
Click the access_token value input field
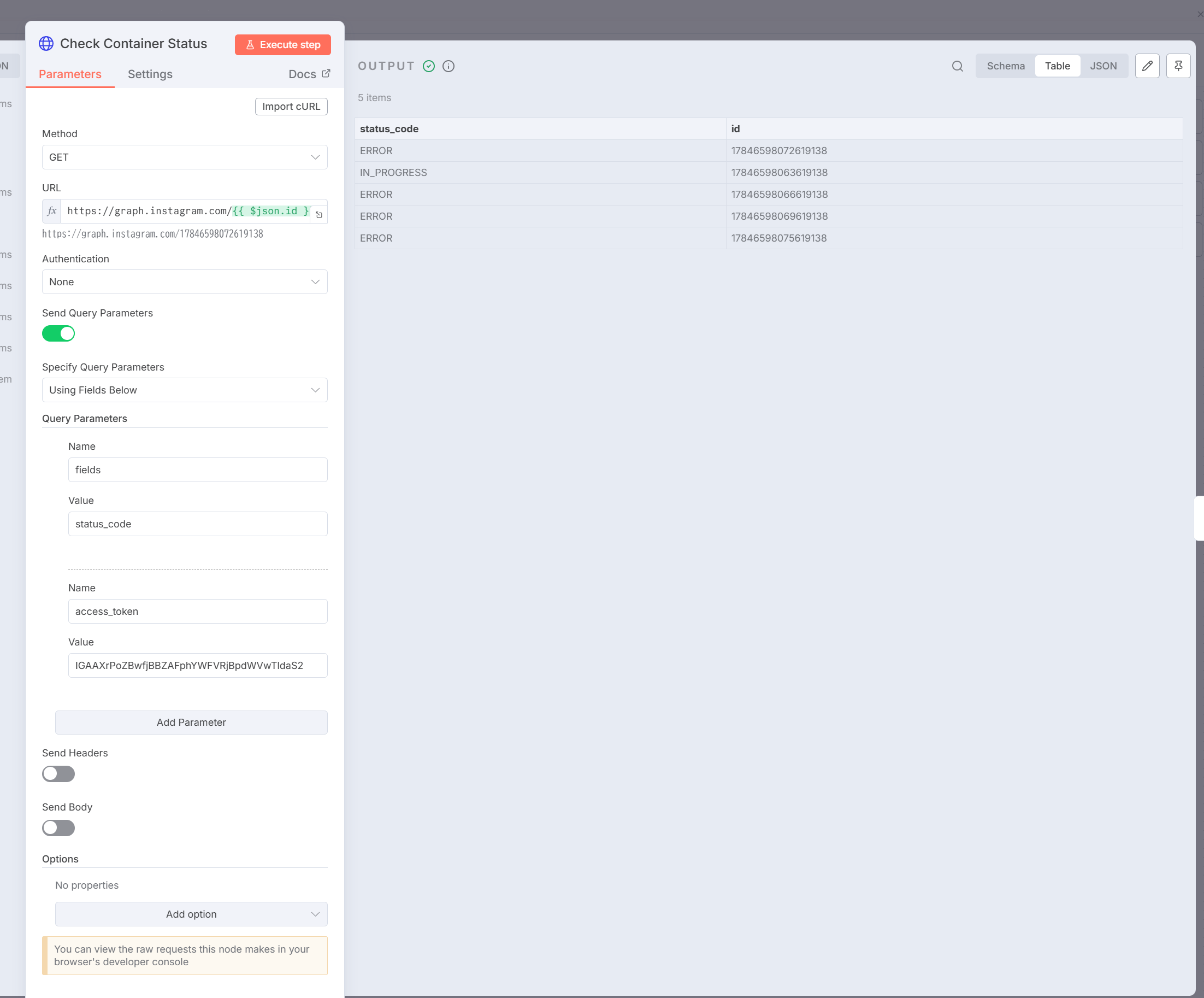tap(198, 665)
